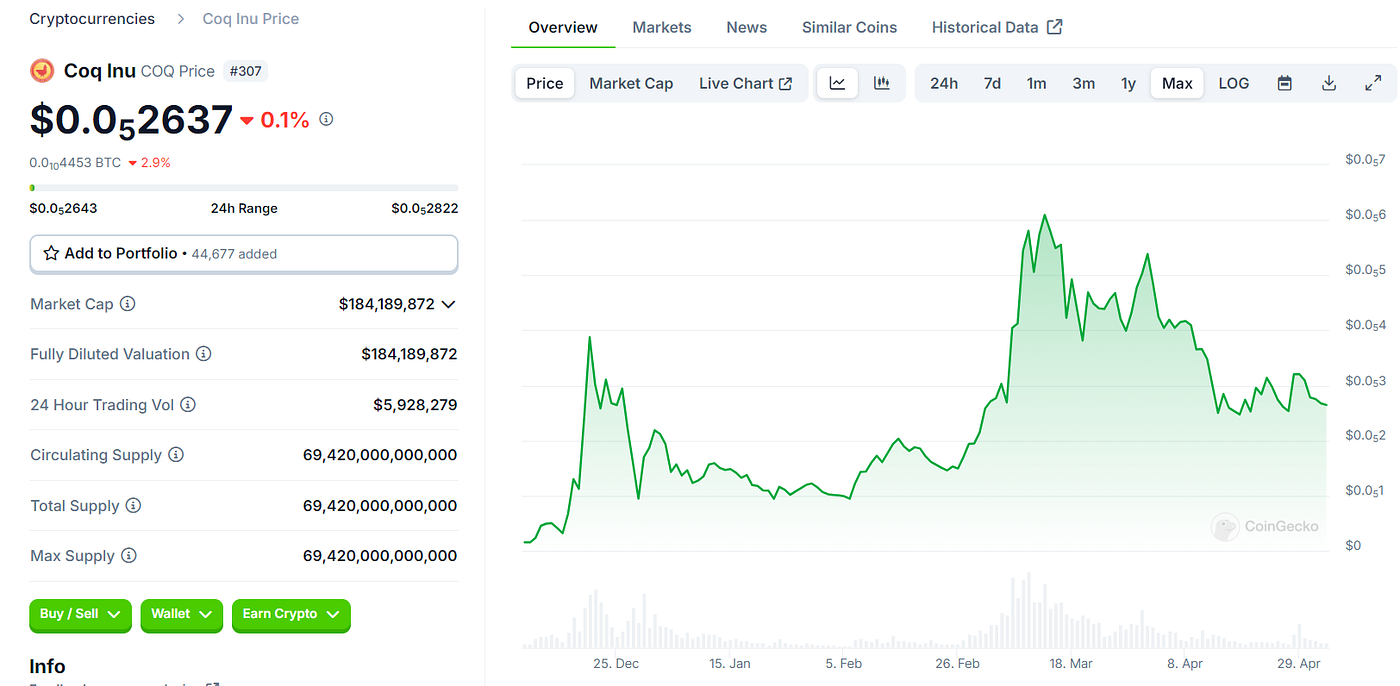Switch to the Overview tab

pyautogui.click(x=563, y=27)
